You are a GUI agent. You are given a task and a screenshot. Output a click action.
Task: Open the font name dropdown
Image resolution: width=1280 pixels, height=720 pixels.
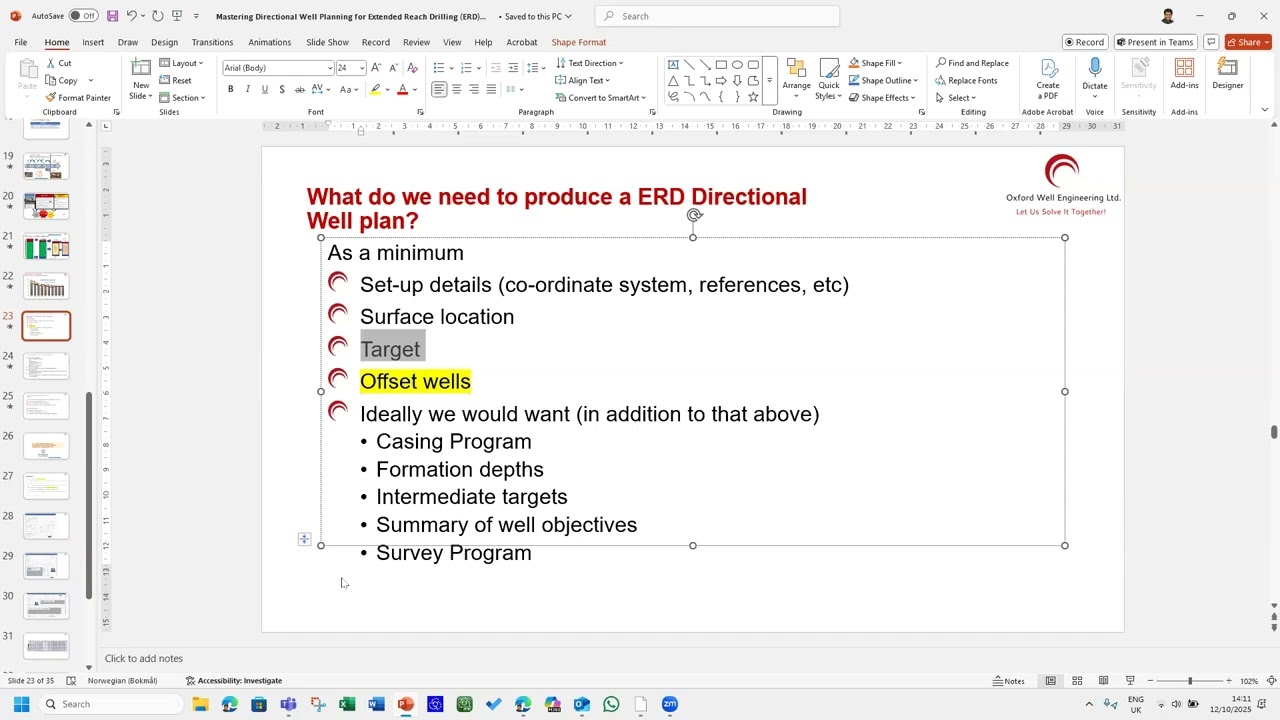(330, 68)
